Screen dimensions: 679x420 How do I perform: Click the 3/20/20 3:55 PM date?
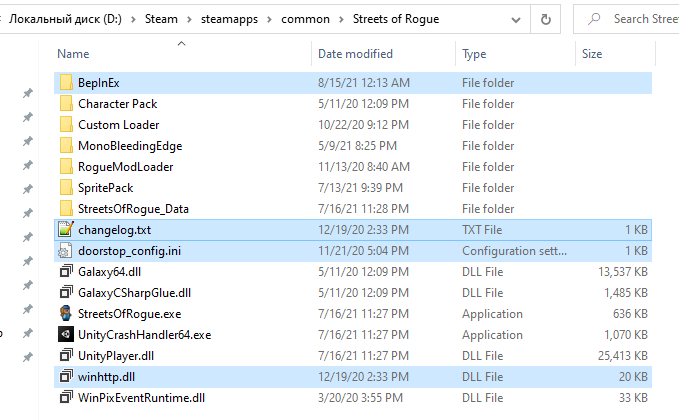360,398
